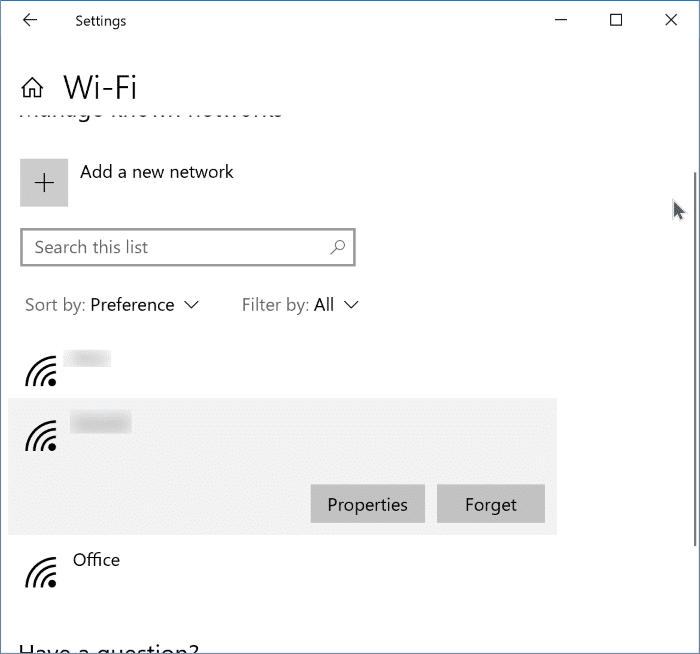Close the Settings window
Screen dimensions: 700x654
[671, 20]
